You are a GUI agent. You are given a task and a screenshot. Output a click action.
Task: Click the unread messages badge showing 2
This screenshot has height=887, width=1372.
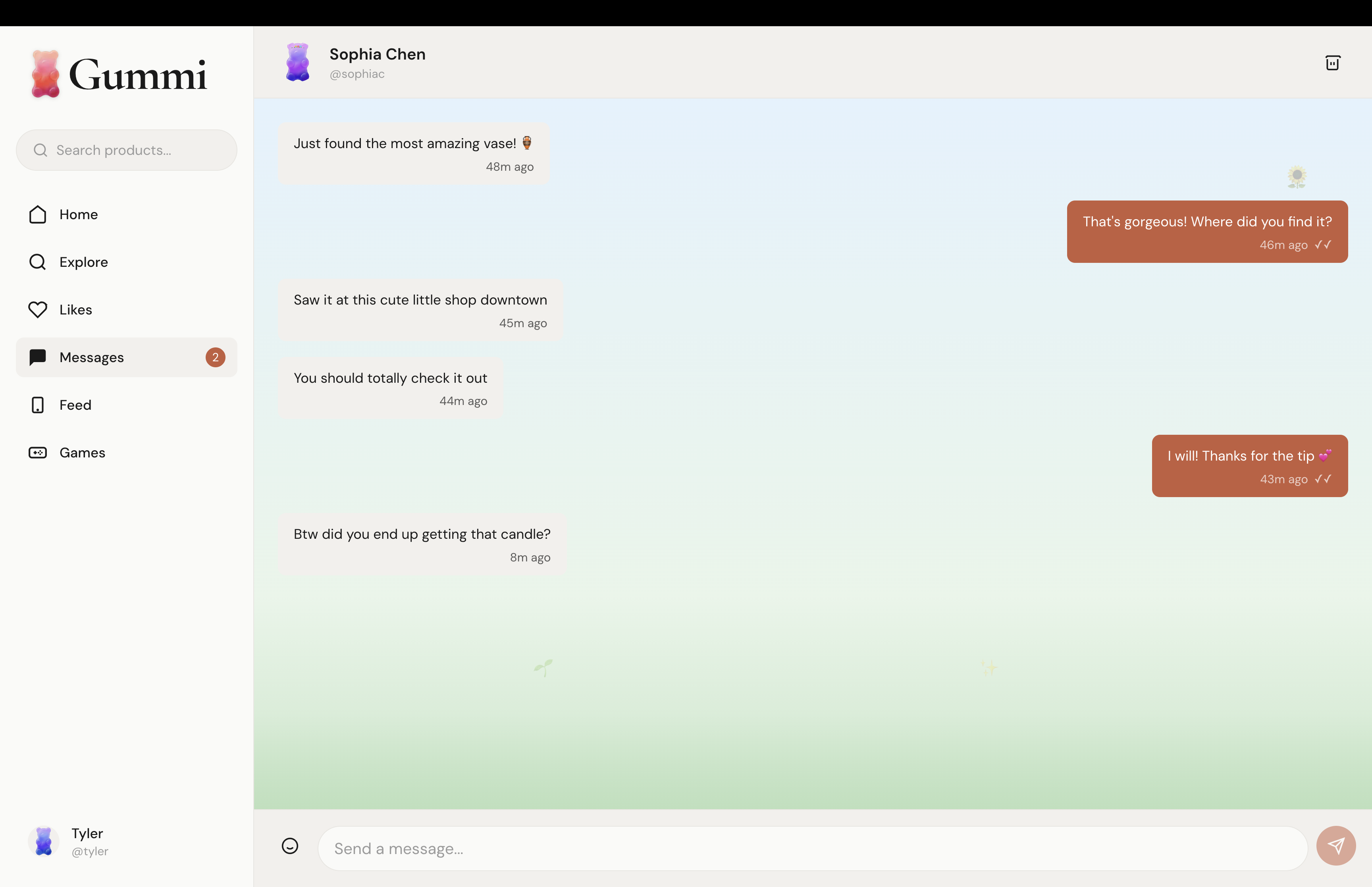point(215,357)
